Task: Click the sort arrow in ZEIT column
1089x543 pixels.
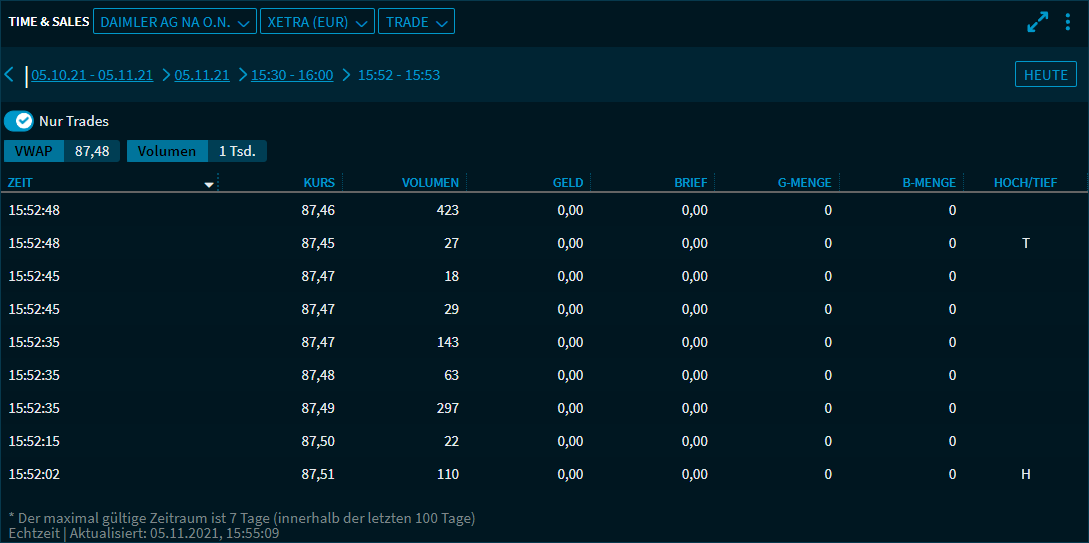Action: [x=209, y=184]
